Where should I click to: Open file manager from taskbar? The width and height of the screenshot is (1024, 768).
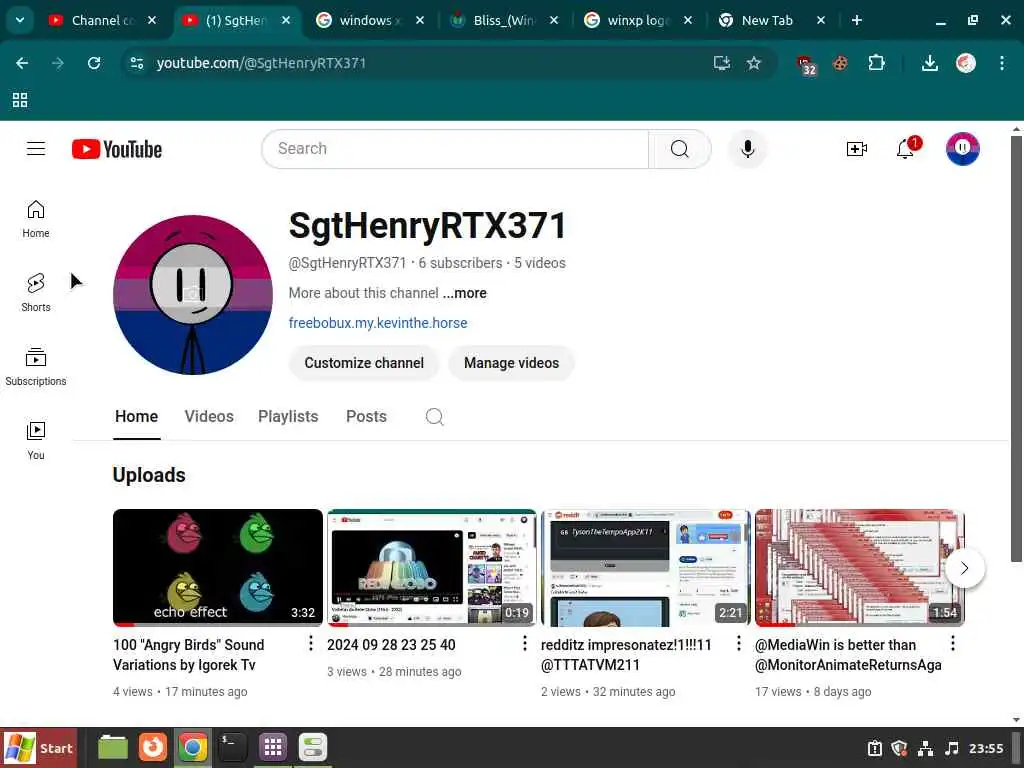click(x=112, y=747)
